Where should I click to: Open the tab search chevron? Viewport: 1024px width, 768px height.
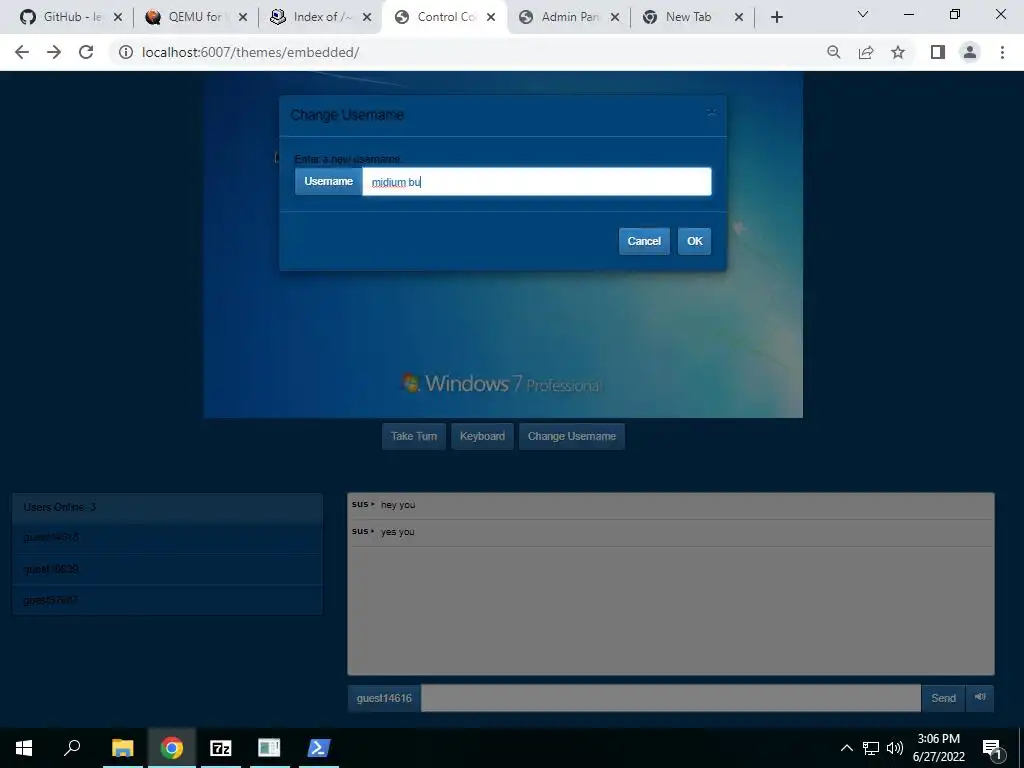click(863, 14)
